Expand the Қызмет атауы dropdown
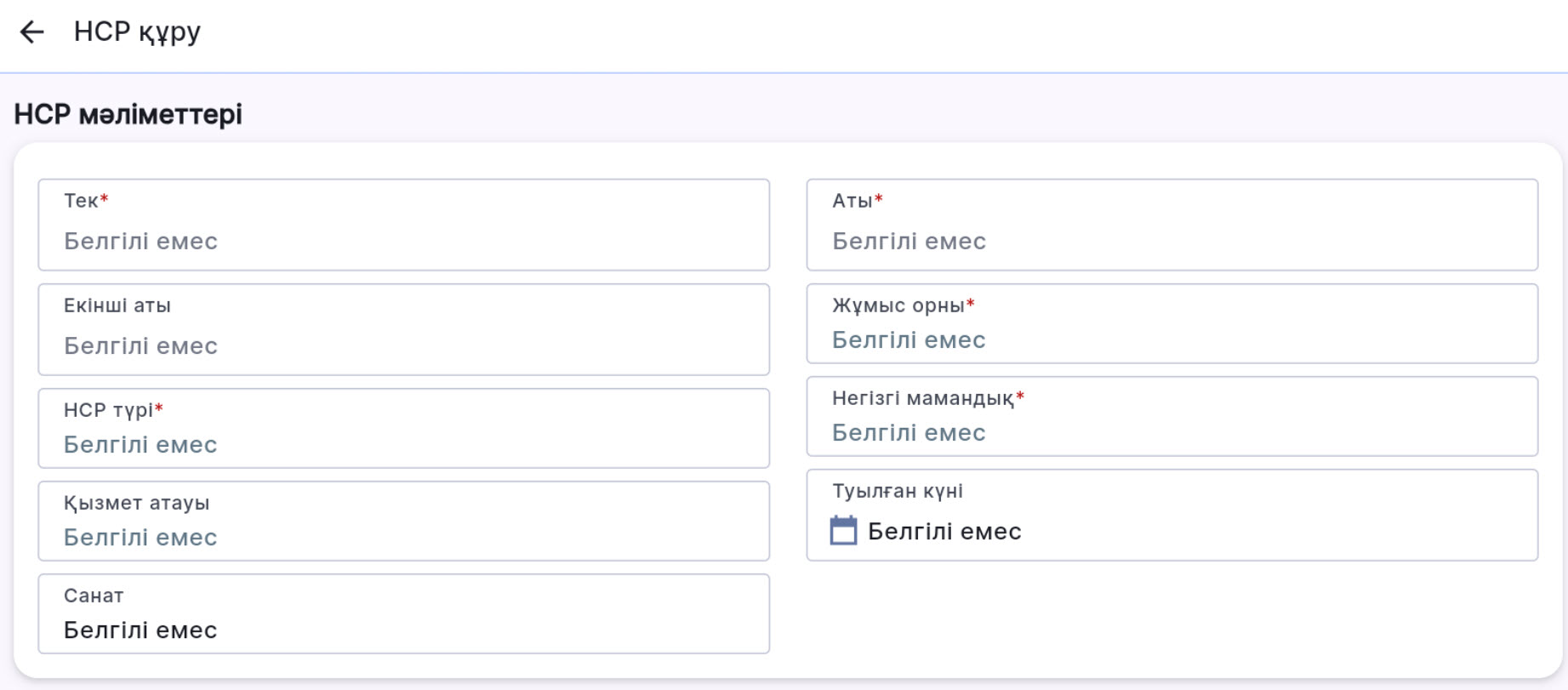The width and height of the screenshot is (1568, 690). click(x=403, y=537)
